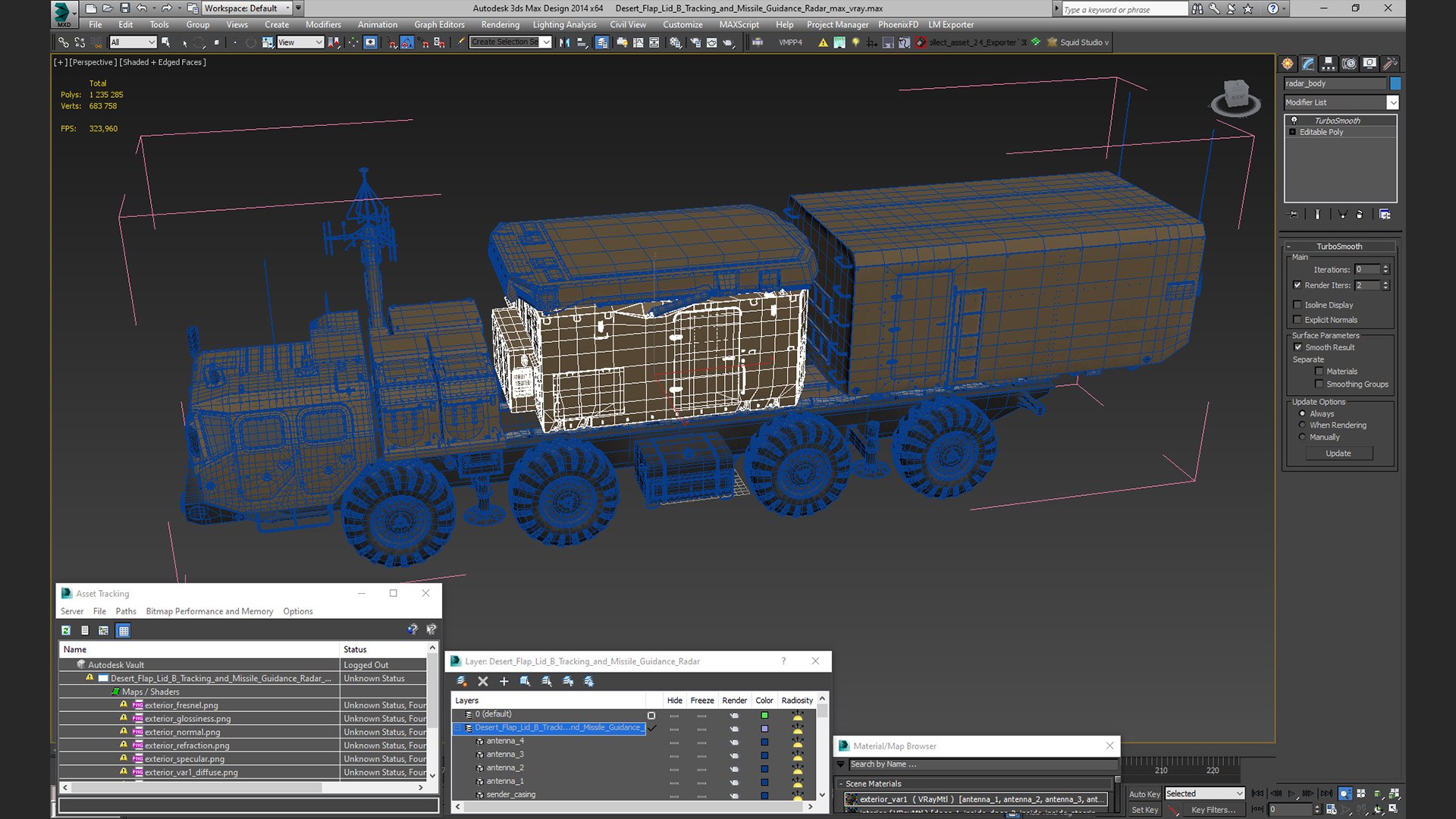Open the Graph Editors menu
The image size is (1456, 819).
coord(439,25)
